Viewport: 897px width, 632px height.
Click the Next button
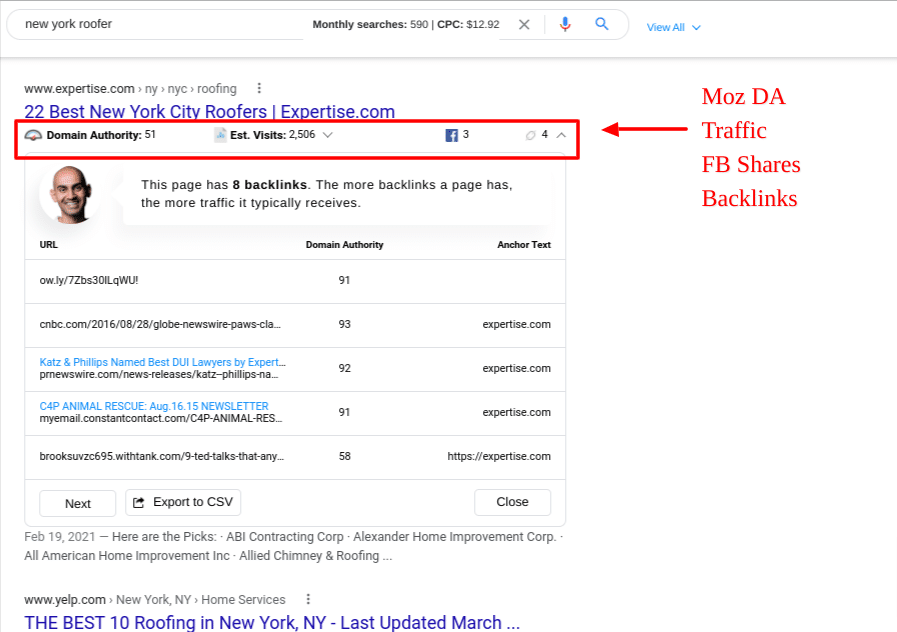coord(78,503)
